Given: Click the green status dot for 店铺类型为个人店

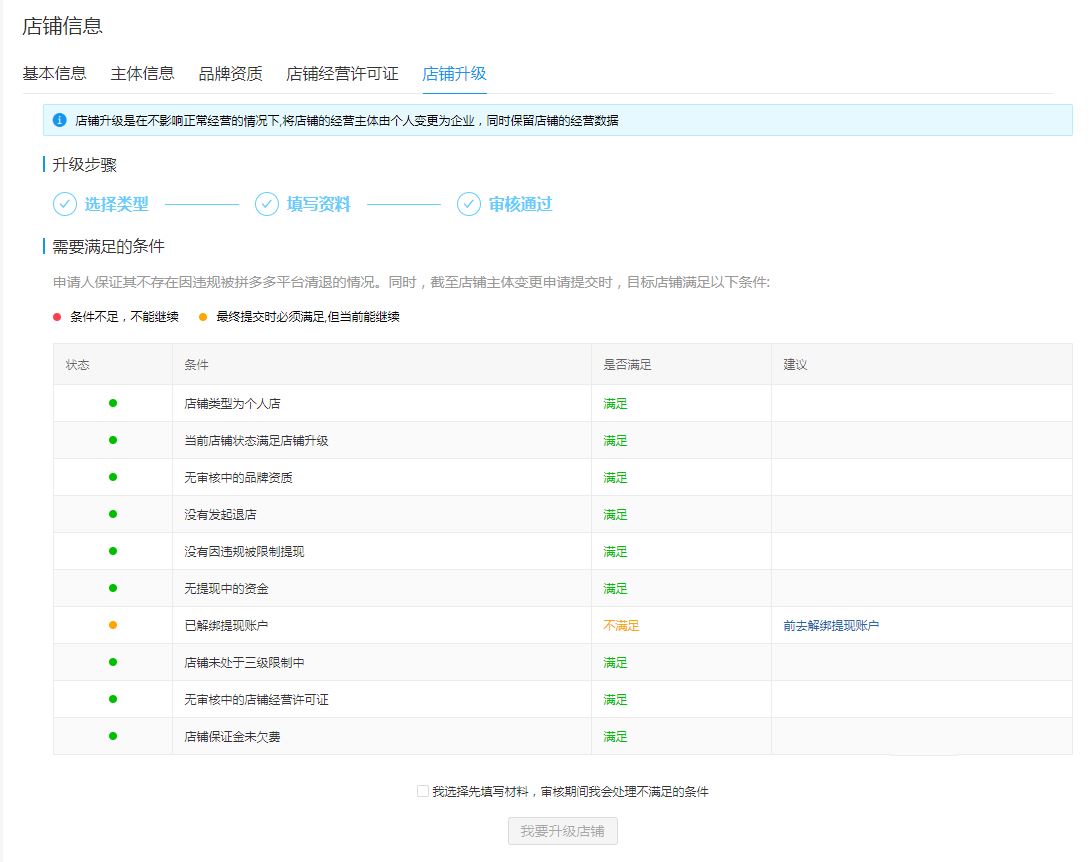Looking at the screenshot, I should click(x=113, y=403).
